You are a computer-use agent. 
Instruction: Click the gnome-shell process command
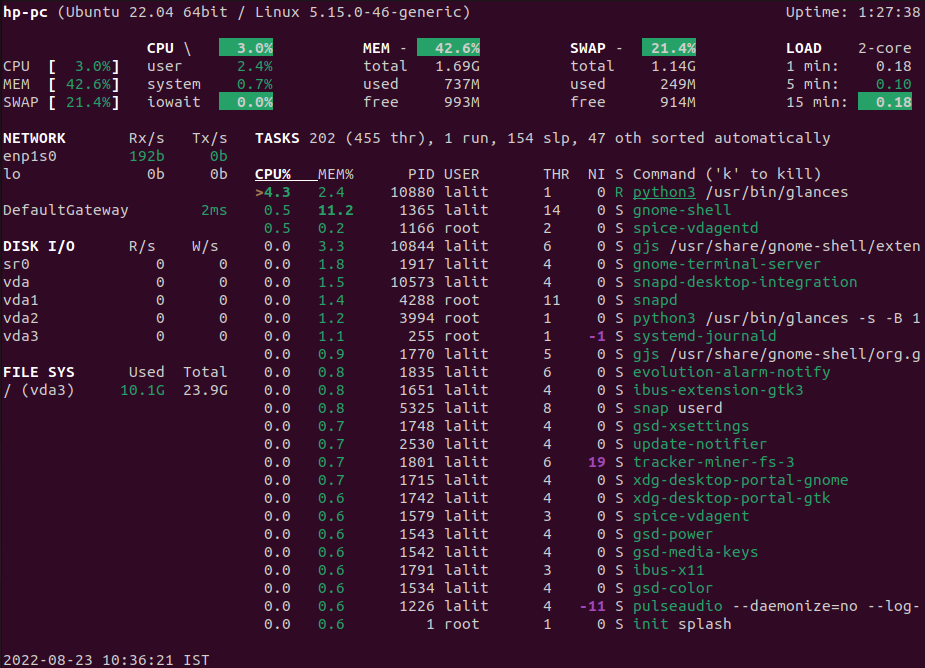coord(681,209)
